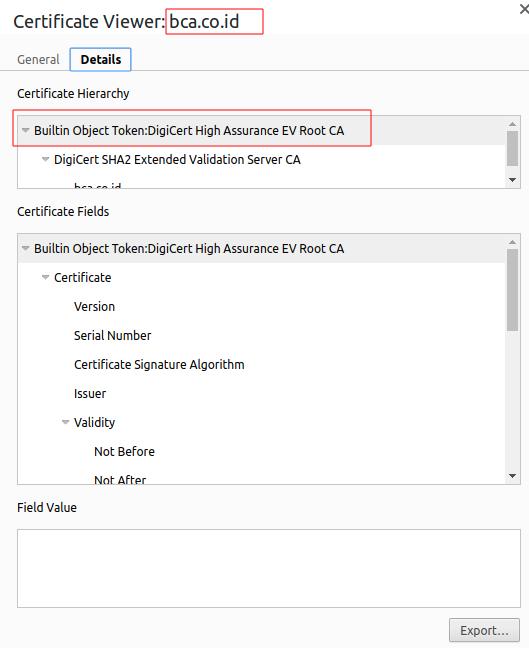
Task: Select the Details tab
Action: pos(100,60)
